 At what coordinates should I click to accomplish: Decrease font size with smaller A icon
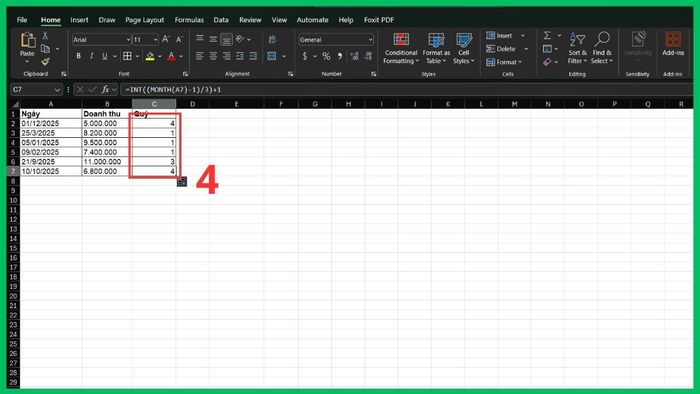179,39
